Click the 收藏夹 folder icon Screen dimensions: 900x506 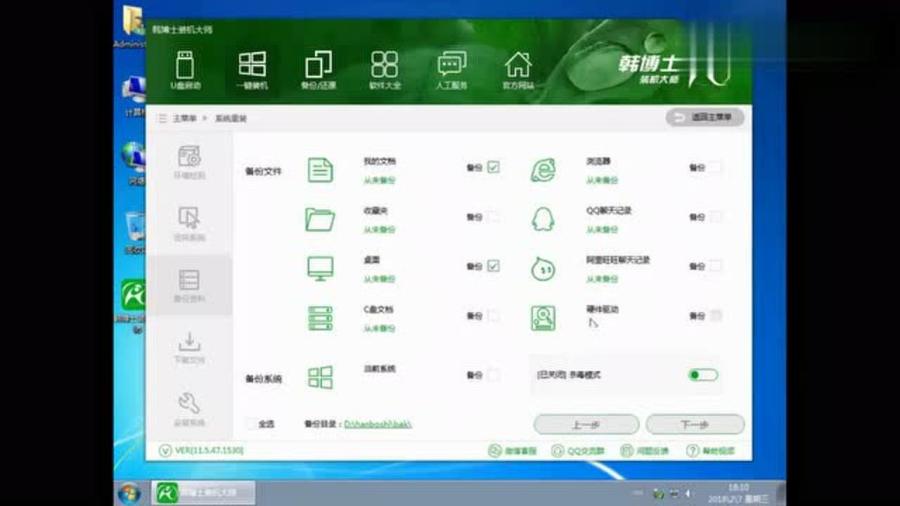(320, 220)
